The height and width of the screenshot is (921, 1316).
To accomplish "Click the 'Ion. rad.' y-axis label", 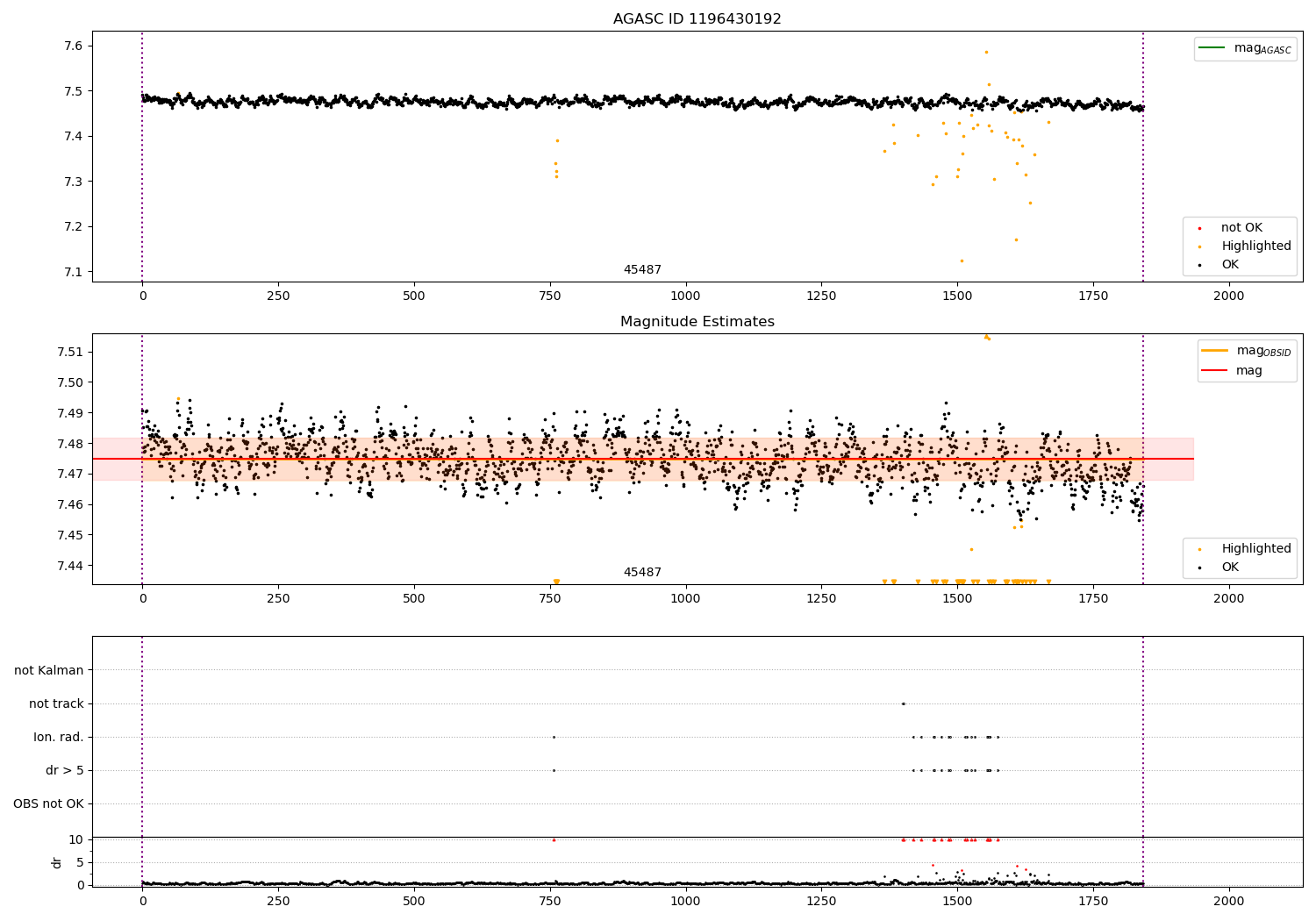I will point(59,738).
